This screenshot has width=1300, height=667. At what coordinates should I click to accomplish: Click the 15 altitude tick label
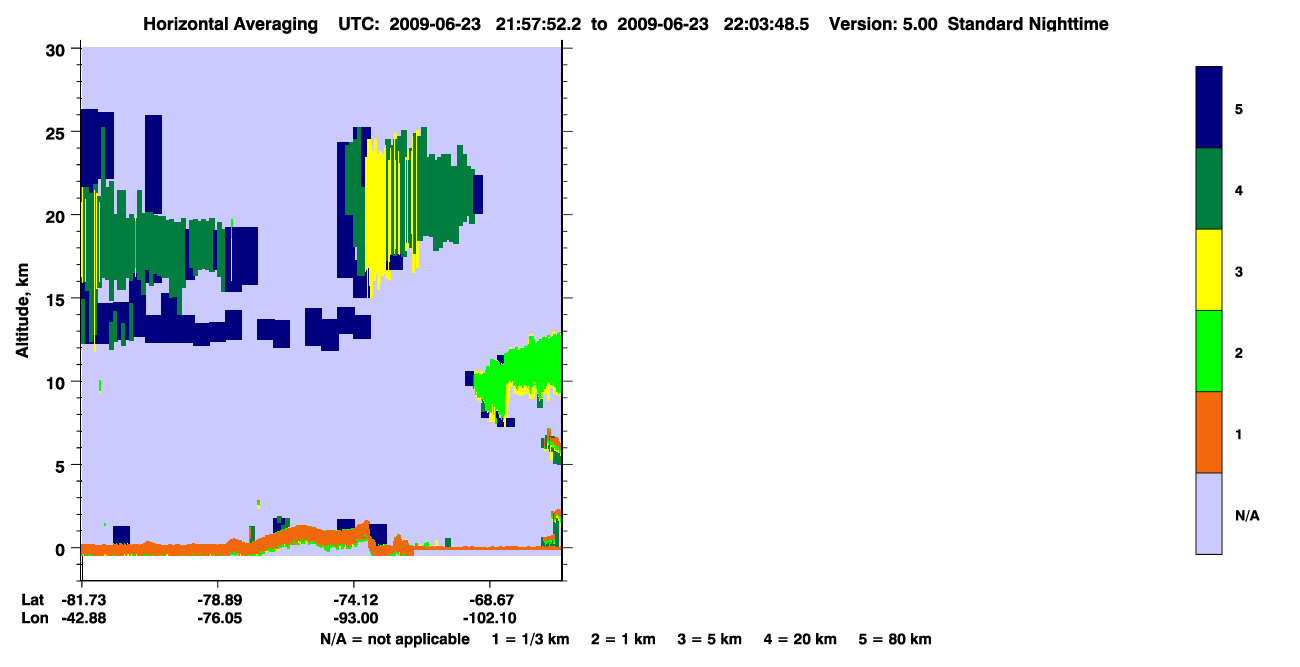click(58, 299)
